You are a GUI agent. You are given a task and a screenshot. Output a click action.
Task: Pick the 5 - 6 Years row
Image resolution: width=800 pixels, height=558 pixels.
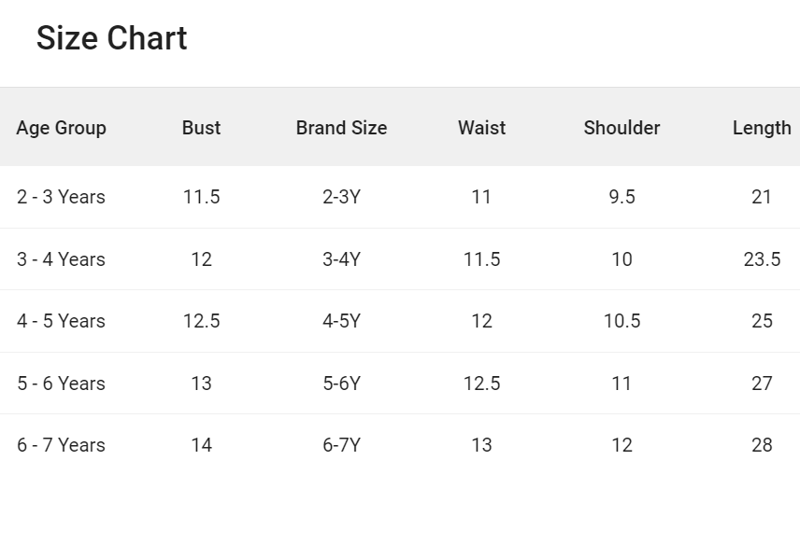[x=61, y=384]
